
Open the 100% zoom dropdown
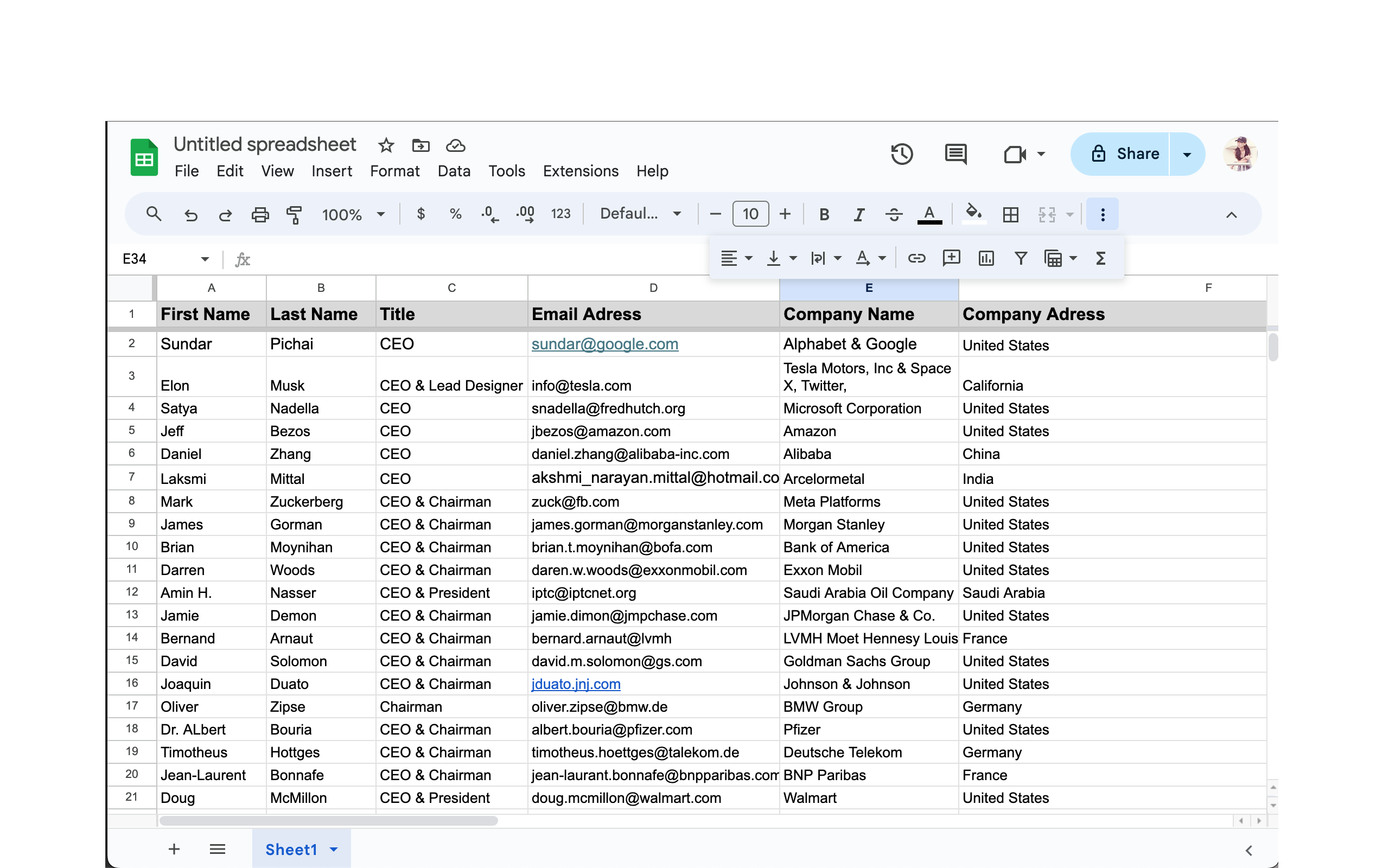(x=353, y=215)
